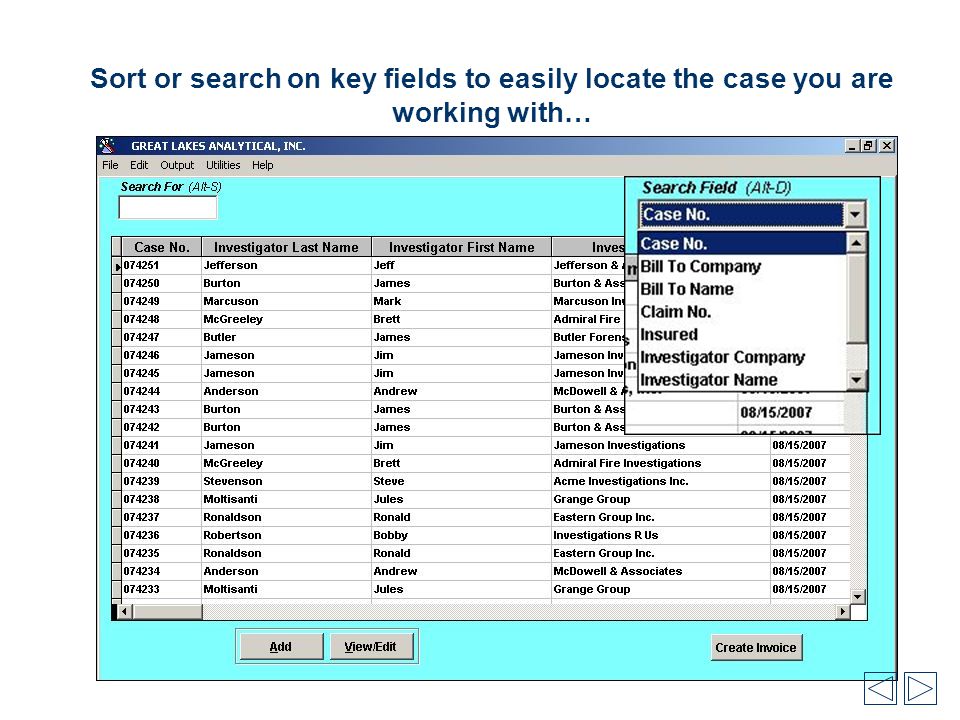
Task: Select Investigator Name option
Action: point(742,380)
